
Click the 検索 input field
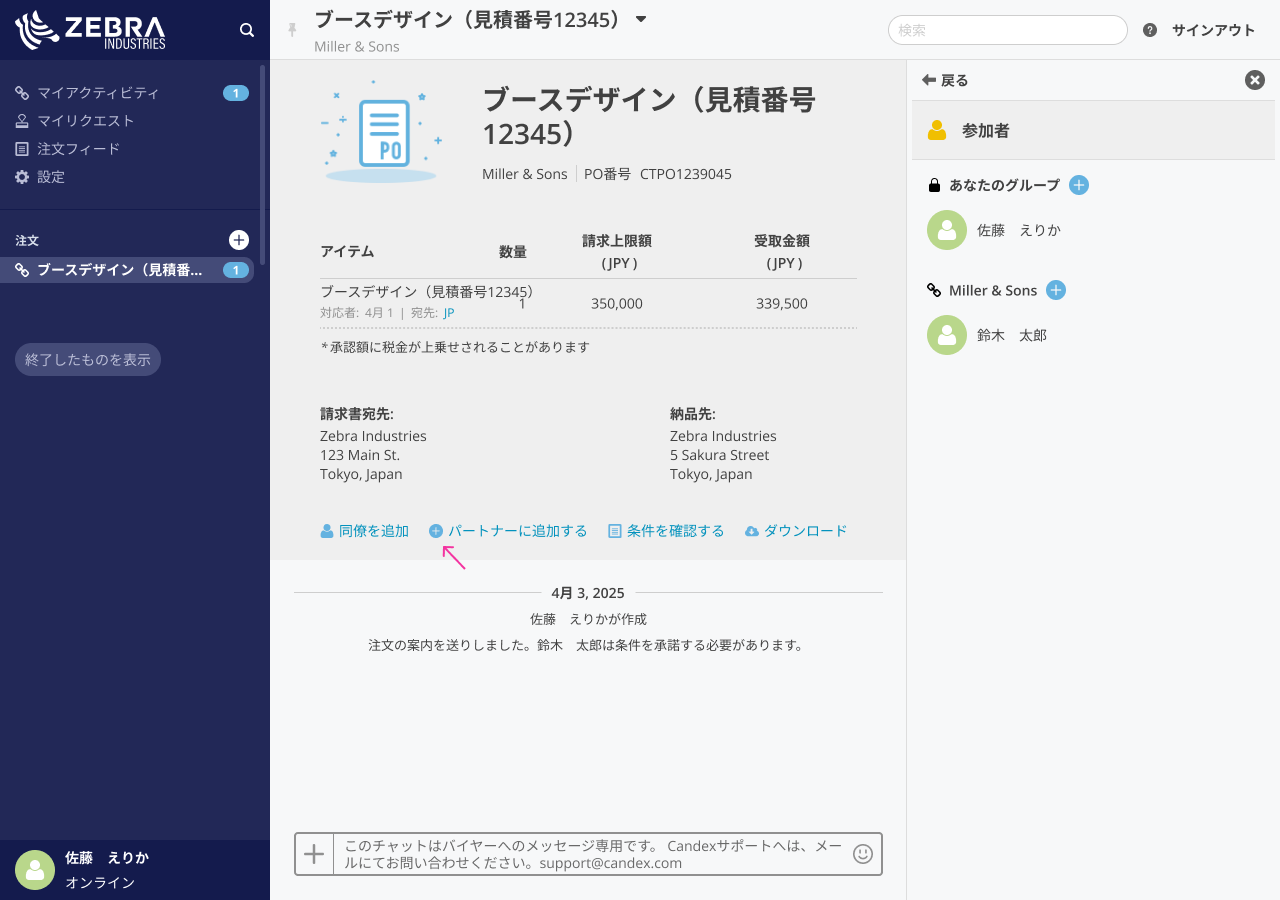(1007, 30)
